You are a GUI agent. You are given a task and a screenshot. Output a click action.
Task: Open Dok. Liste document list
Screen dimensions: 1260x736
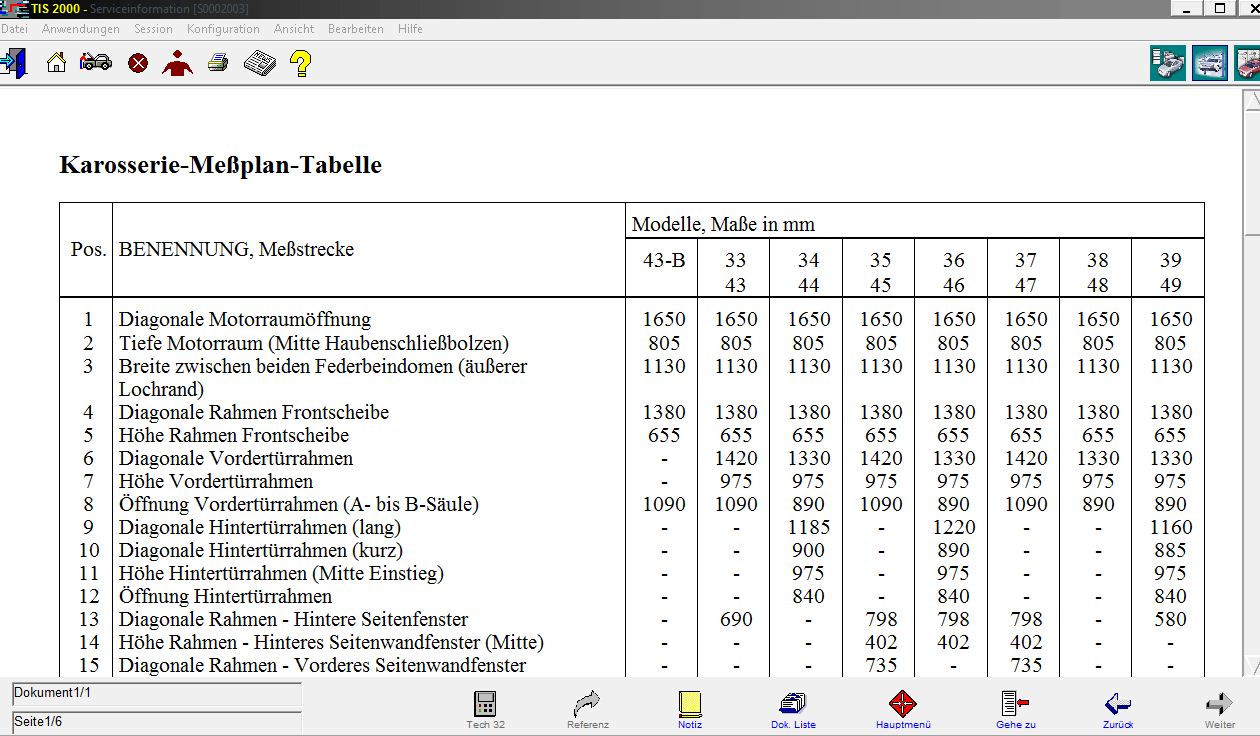pyautogui.click(x=793, y=708)
